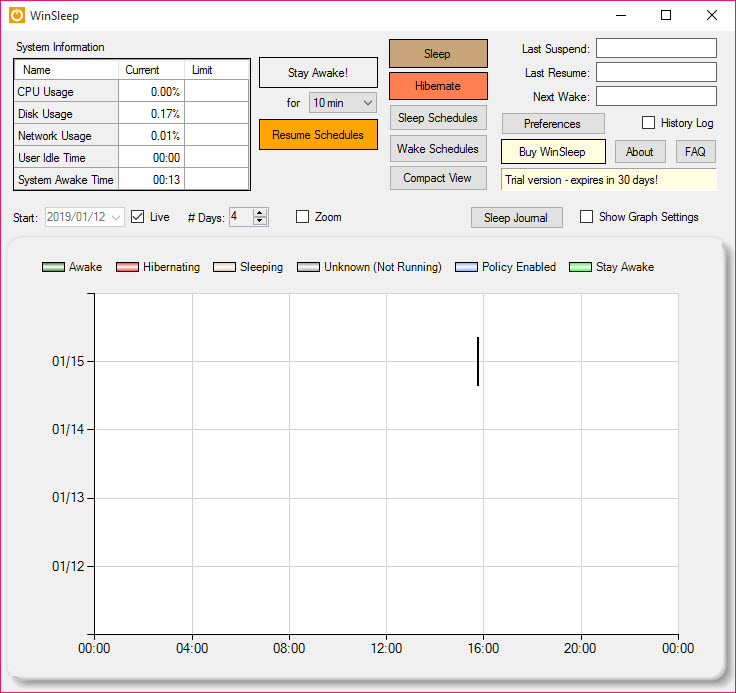
Task: Uncheck the Live checkbox
Action: [x=138, y=217]
